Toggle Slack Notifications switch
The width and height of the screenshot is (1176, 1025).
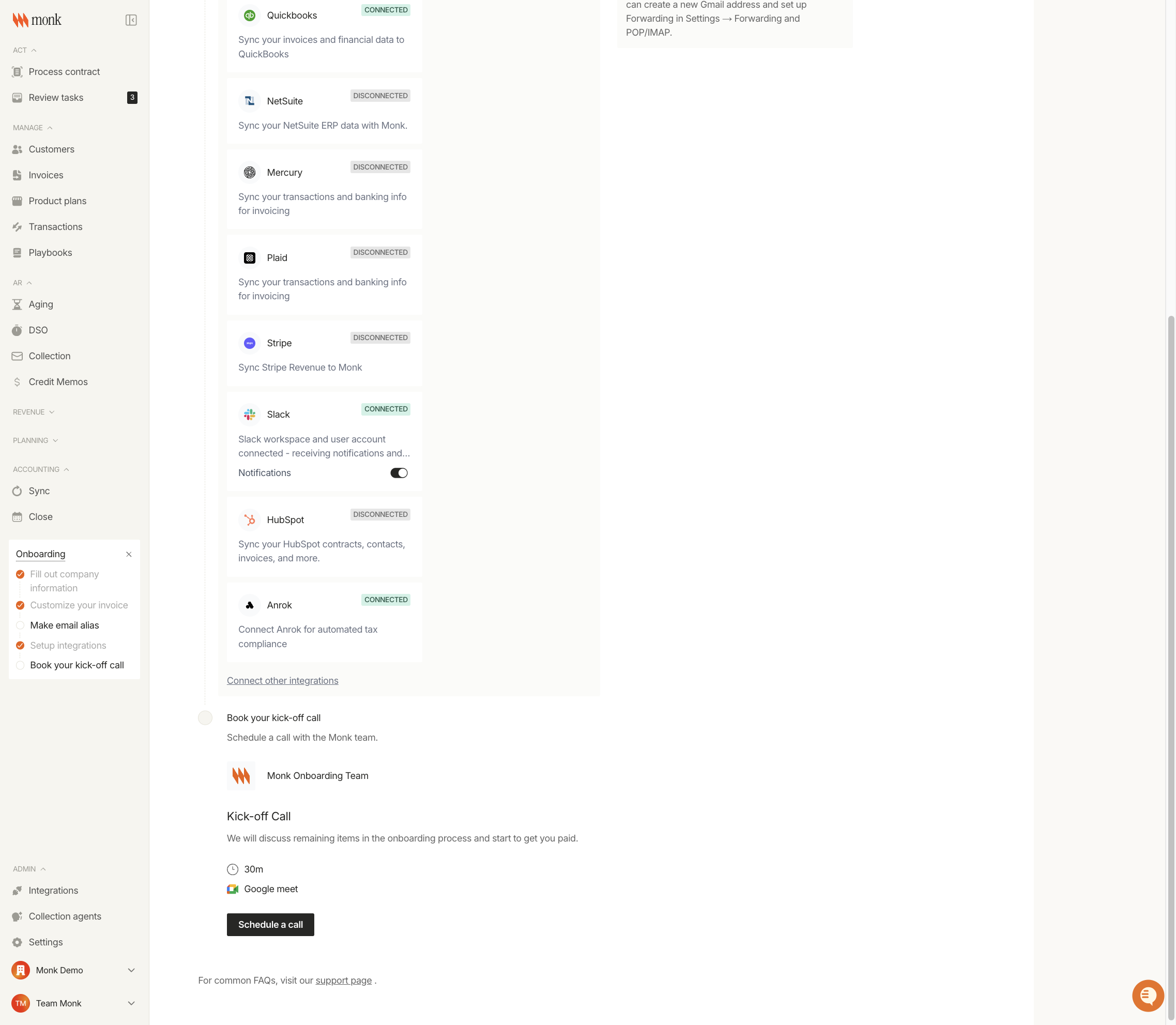[x=399, y=473]
